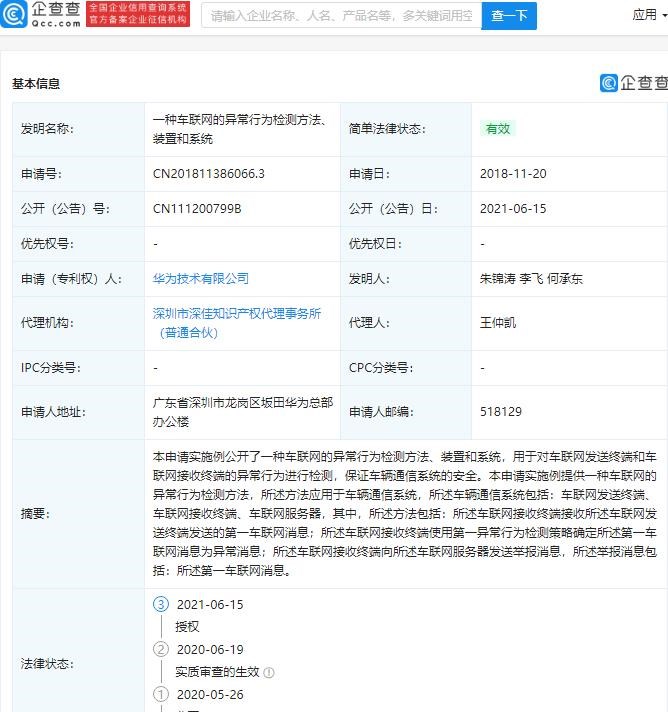Select the date 2020-06-19 in legal timeline
The image size is (668, 712).
(x=210, y=649)
